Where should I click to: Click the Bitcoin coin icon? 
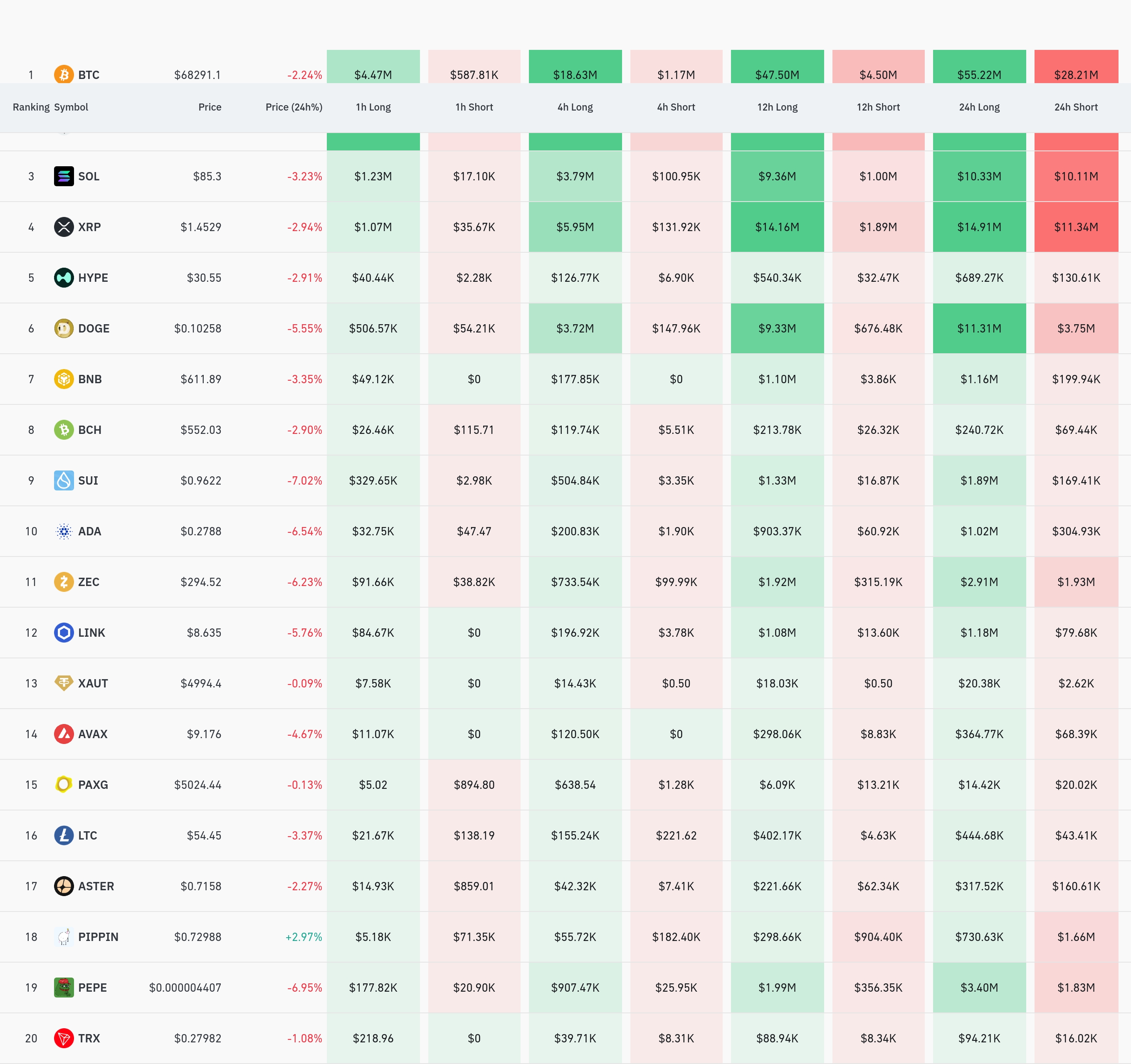click(64, 74)
